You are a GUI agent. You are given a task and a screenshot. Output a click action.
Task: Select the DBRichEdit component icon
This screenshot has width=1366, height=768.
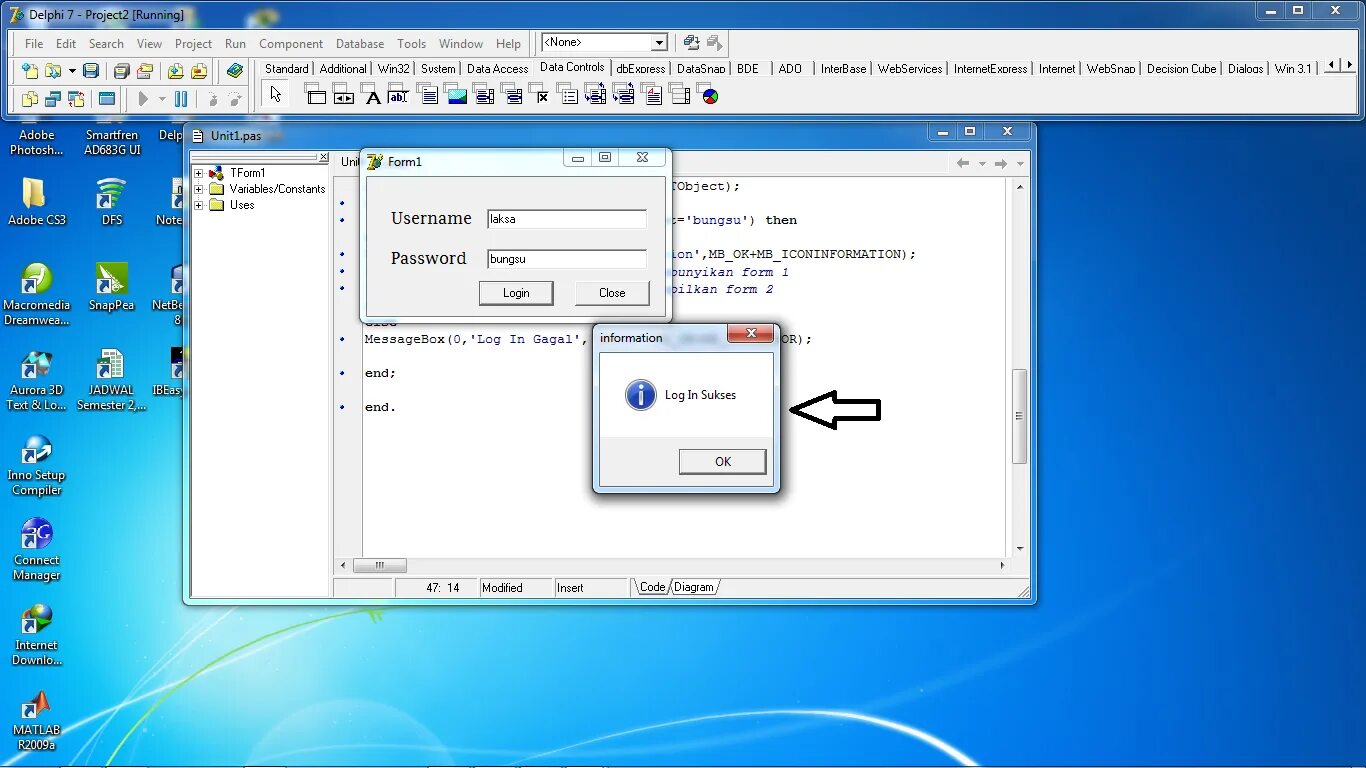[652, 95]
